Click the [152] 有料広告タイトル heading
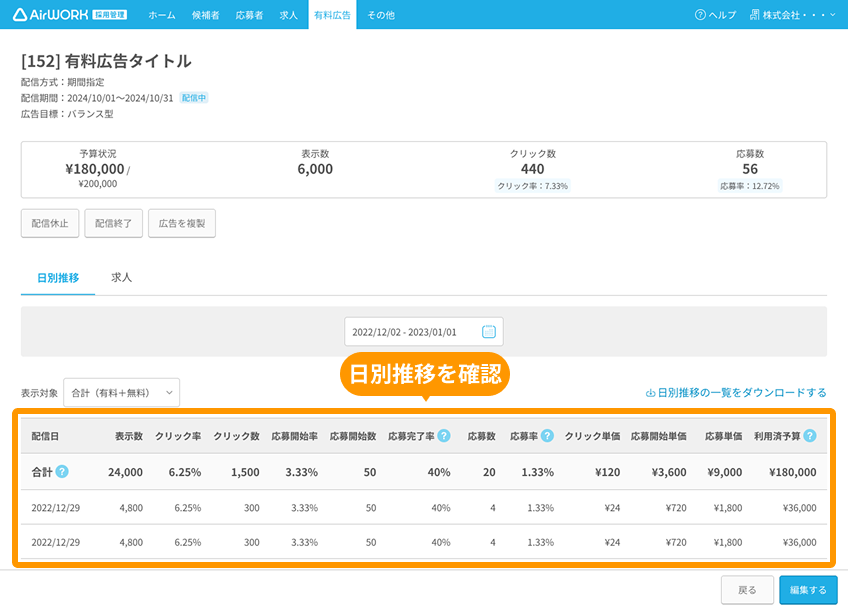This screenshot has height=610, width=848. click(x=106, y=61)
